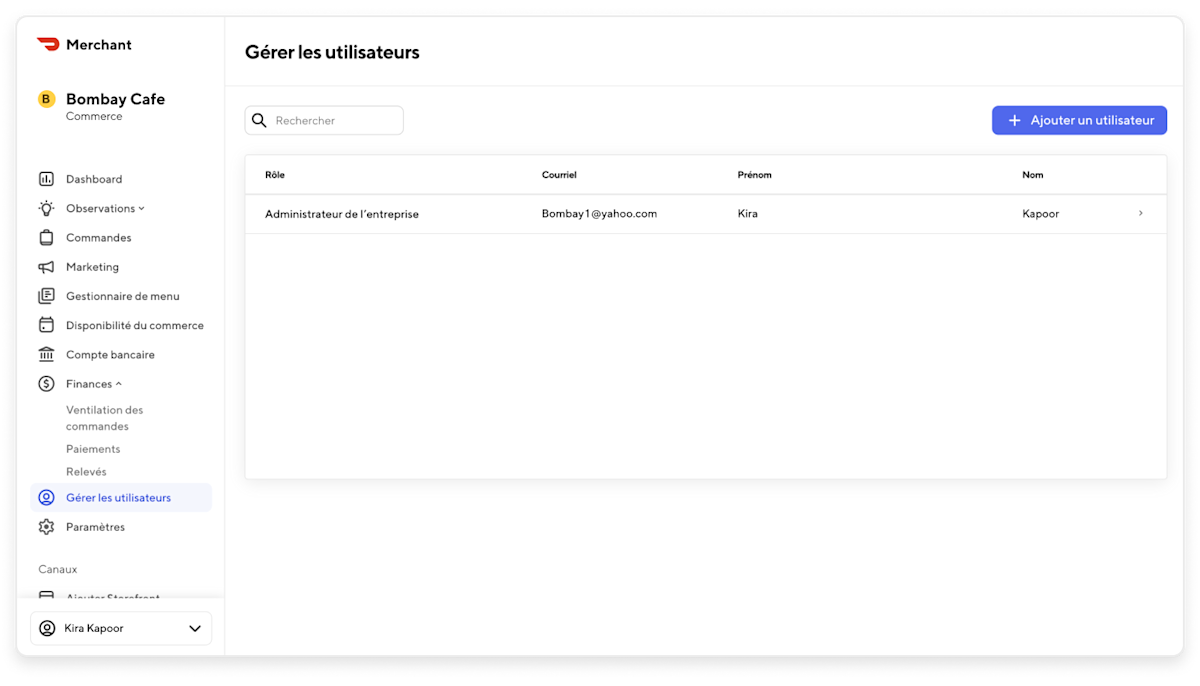Click the Commandes bag icon
This screenshot has height=686, width=1200.
click(46, 238)
